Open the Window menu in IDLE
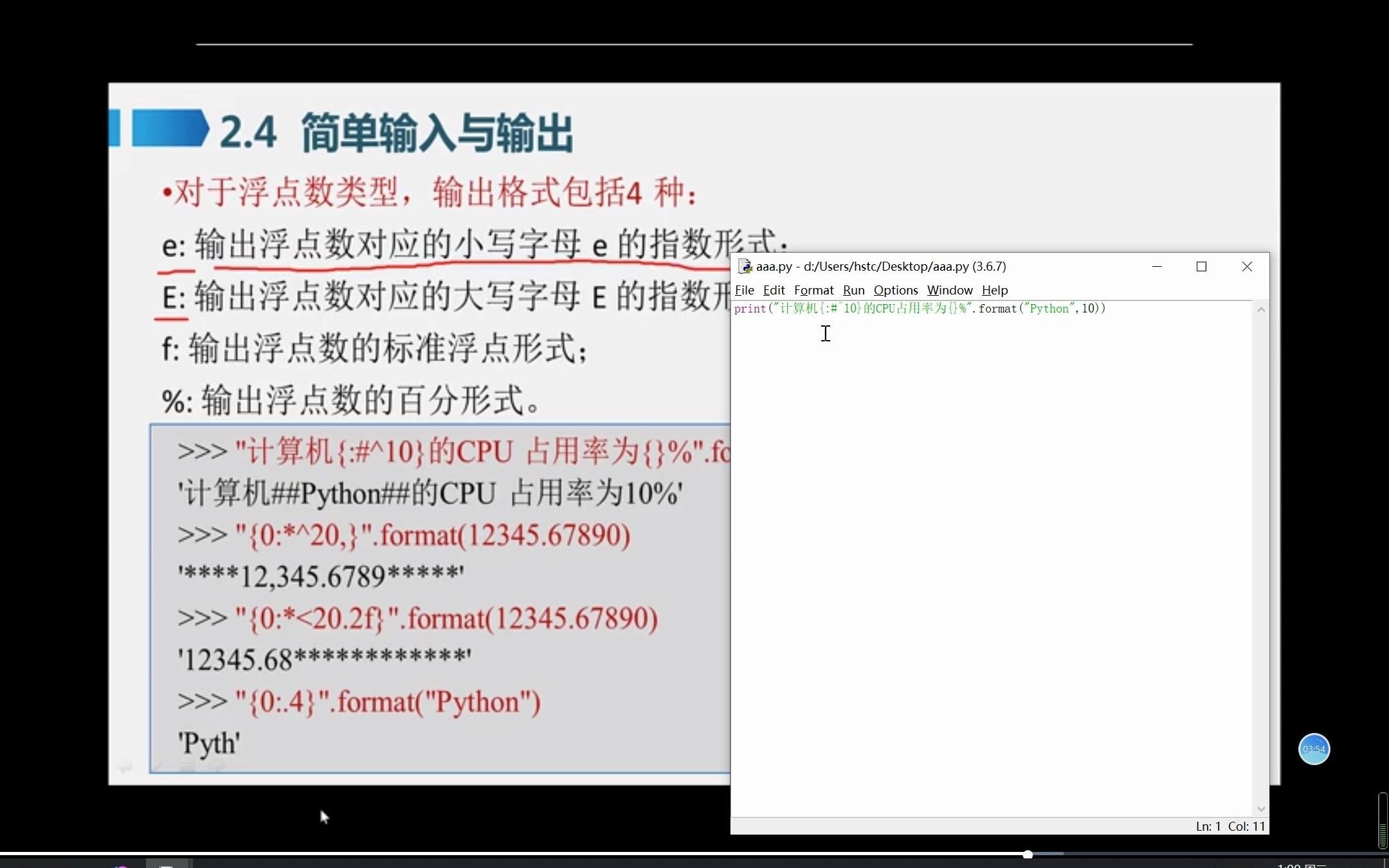 coord(948,290)
